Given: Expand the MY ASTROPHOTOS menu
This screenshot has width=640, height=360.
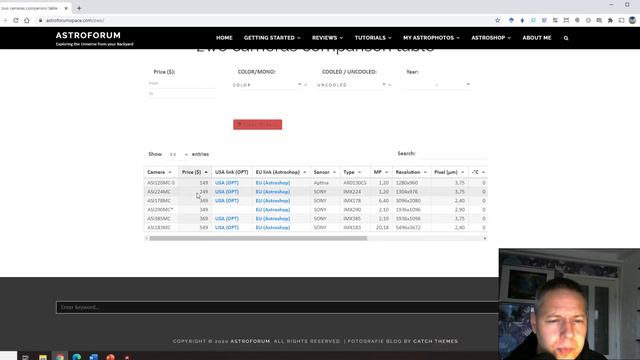Looking at the screenshot, I should 431,38.
